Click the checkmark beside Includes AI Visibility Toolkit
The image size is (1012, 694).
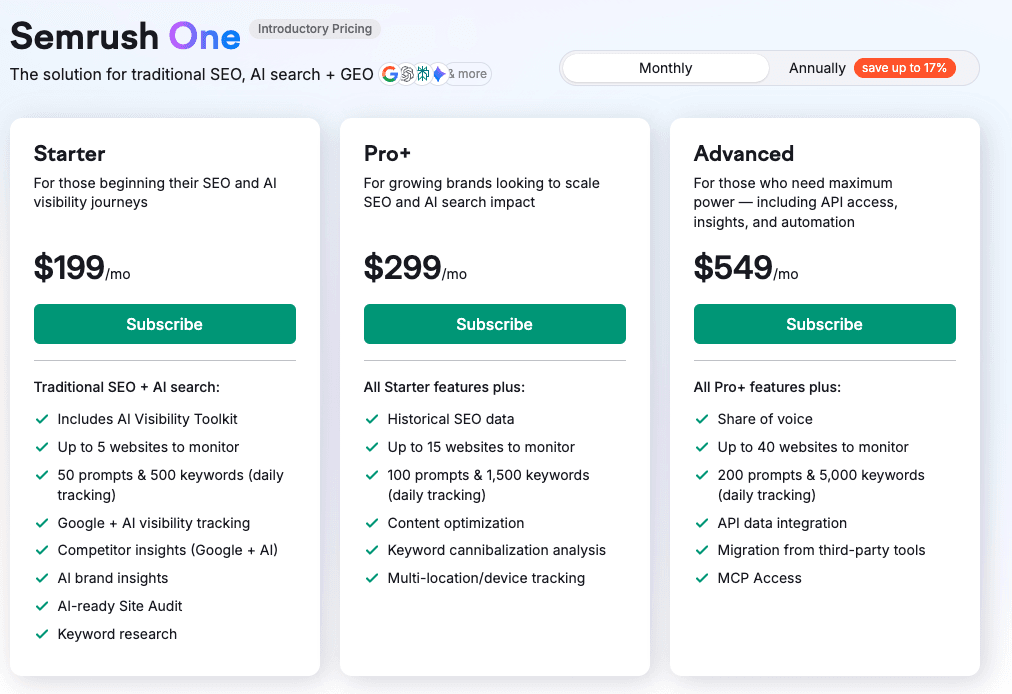click(41, 419)
